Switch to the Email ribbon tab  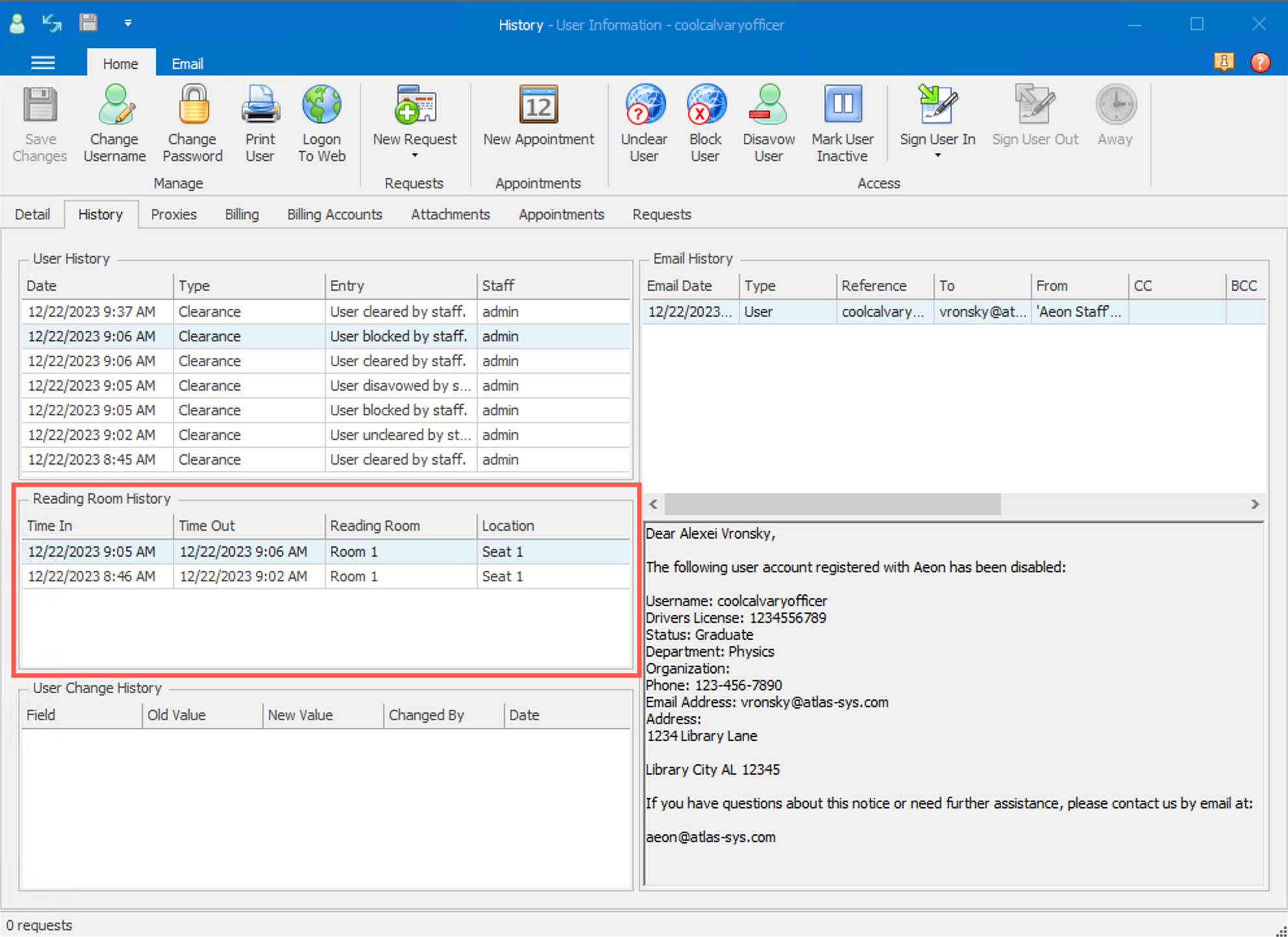coord(187,64)
